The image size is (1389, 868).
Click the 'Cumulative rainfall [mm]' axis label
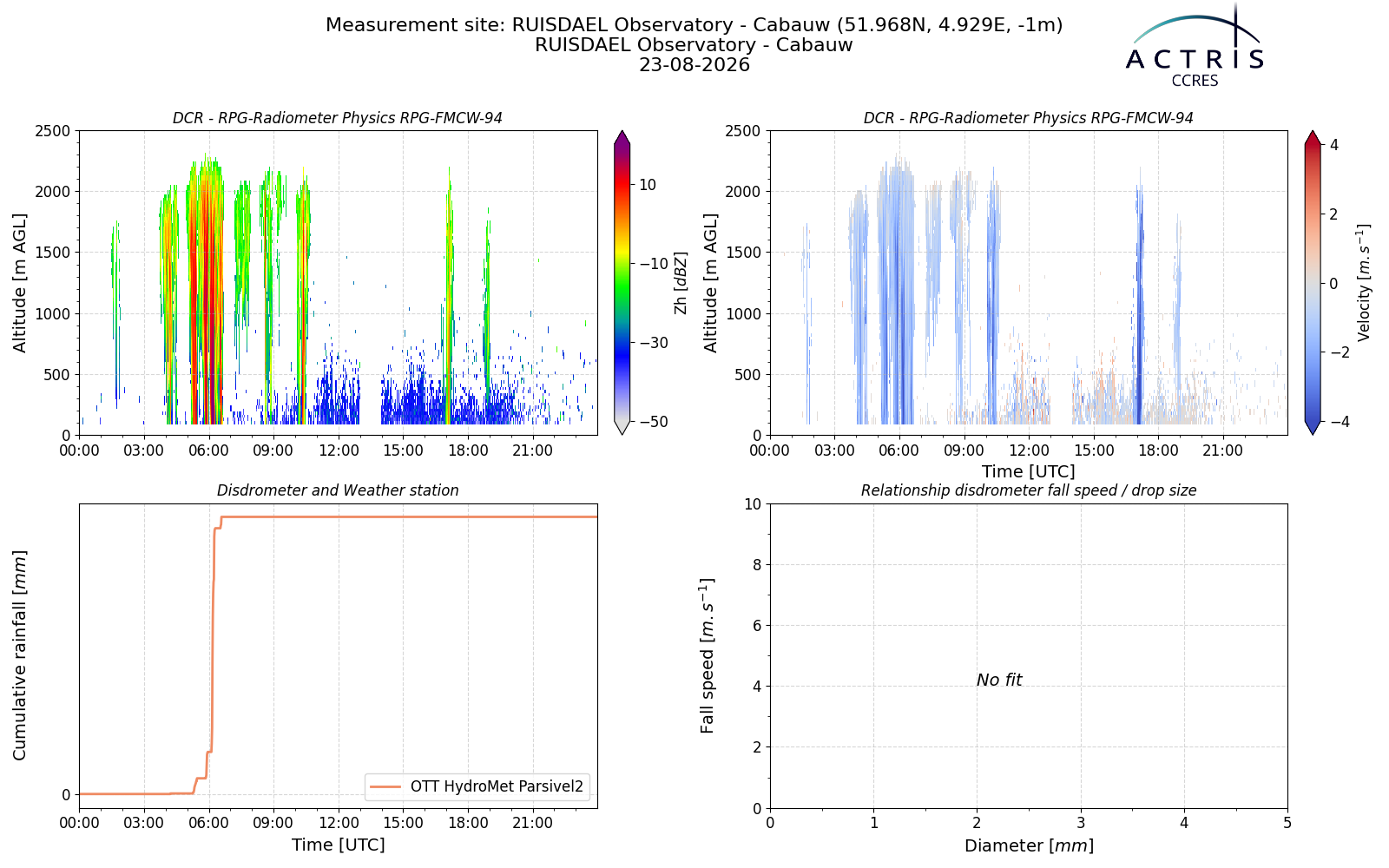coord(20,655)
